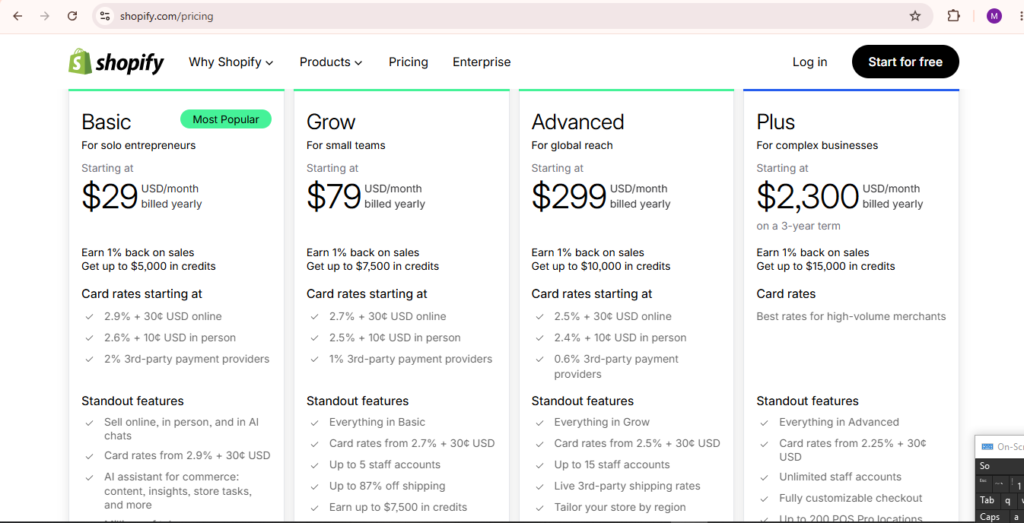The height and width of the screenshot is (523, 1024).
Task: Click "Tailor your store by region"
Action: pos(620,507)
